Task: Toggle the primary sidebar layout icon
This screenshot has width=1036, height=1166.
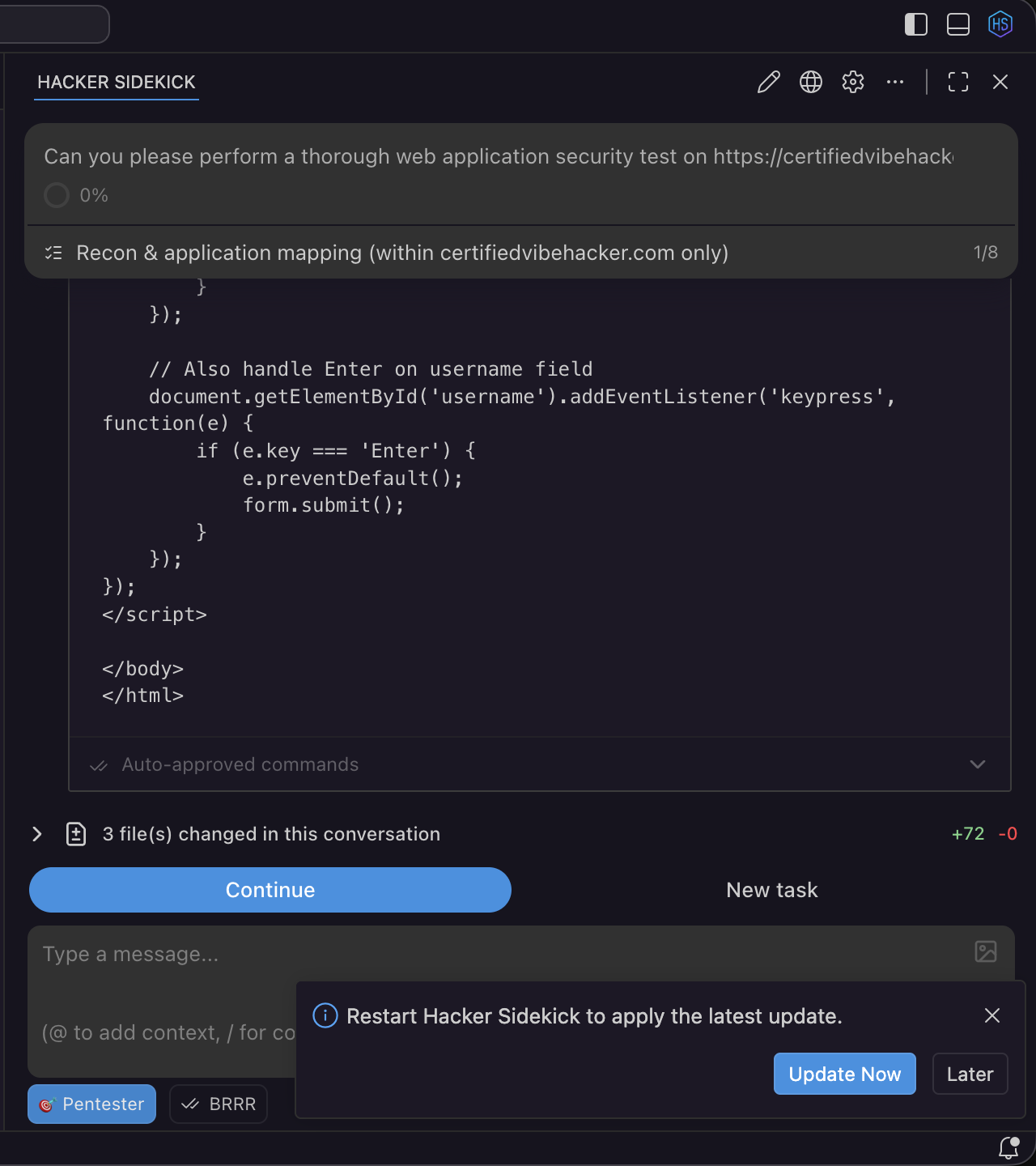Action: pyautogui.click(x=915, y=24)
